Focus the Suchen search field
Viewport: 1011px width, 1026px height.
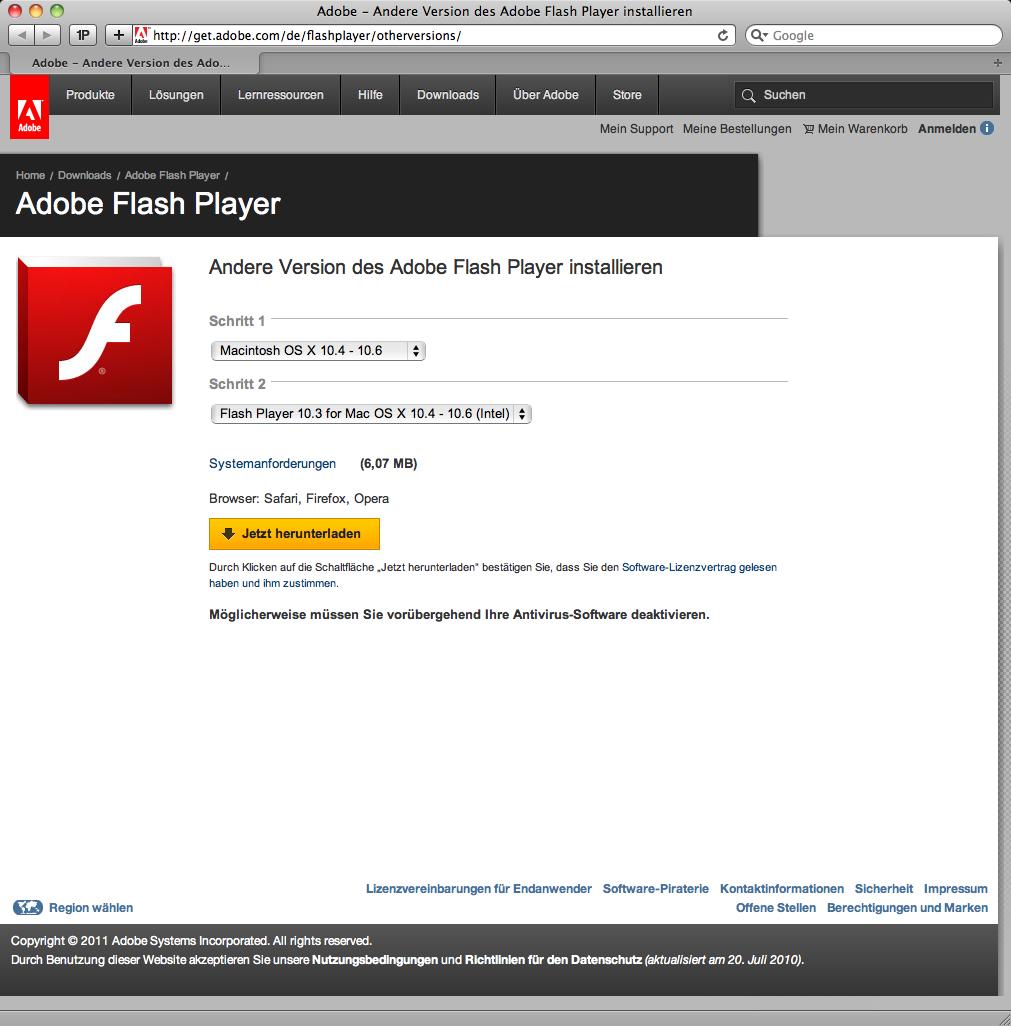864,95
